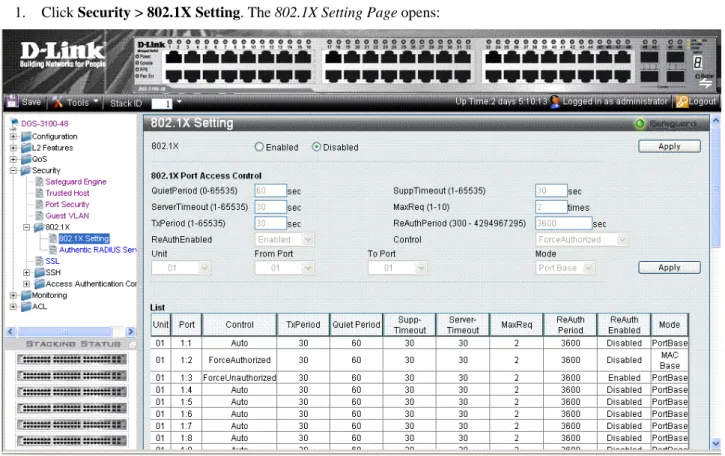
Task: Click the SSH folder icon
Action: [x=39, y=272]
